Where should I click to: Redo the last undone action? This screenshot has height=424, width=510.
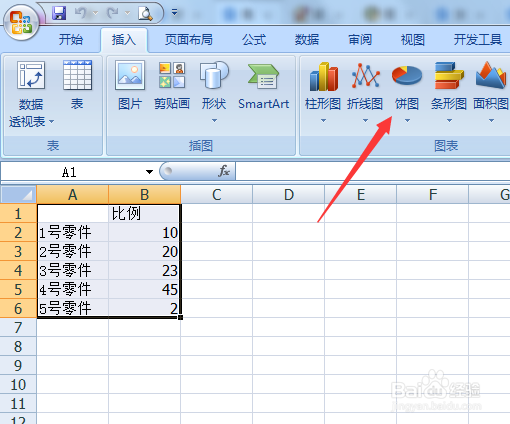[x=112, y=13]
